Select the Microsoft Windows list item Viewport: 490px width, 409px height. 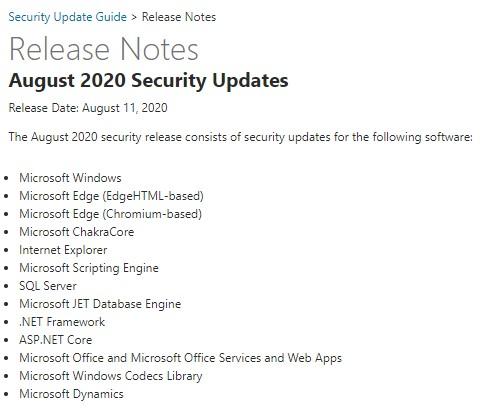[x=70, y=178]
